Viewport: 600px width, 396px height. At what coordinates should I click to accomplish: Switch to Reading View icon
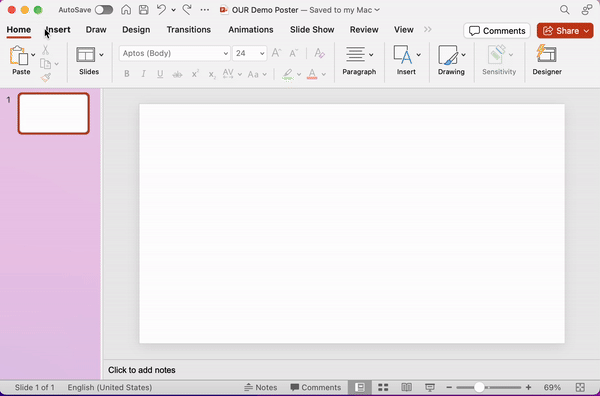406,388
